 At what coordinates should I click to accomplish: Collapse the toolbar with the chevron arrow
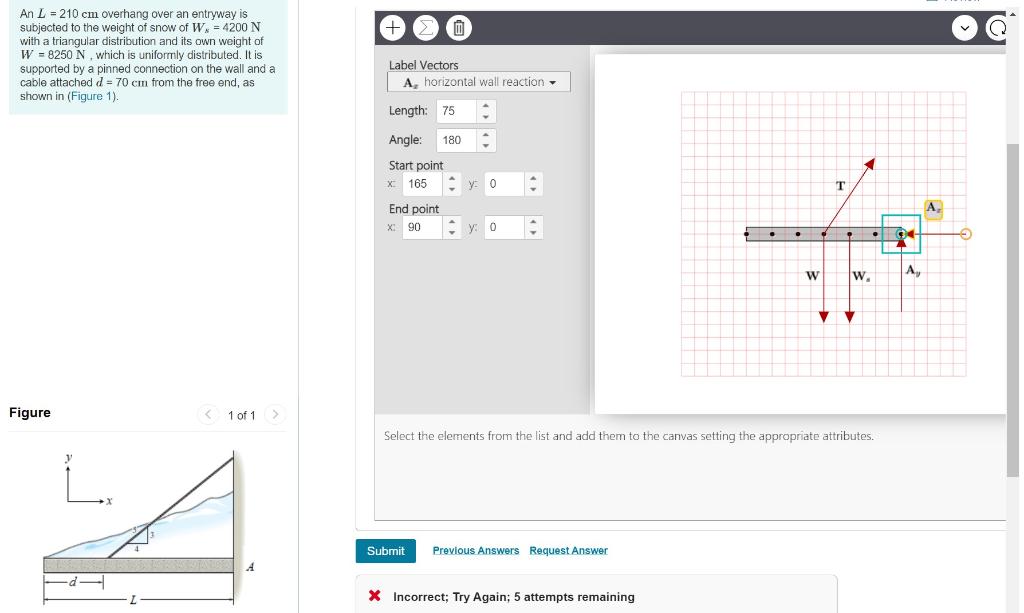tap(964, 29)
